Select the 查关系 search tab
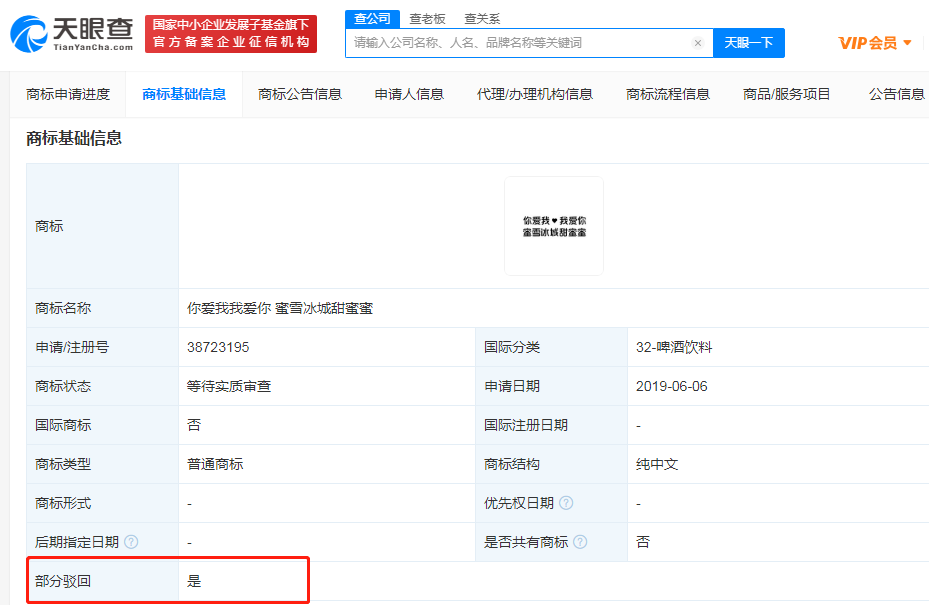This screenshot has width=929, height=605. [x=482, y=19]
